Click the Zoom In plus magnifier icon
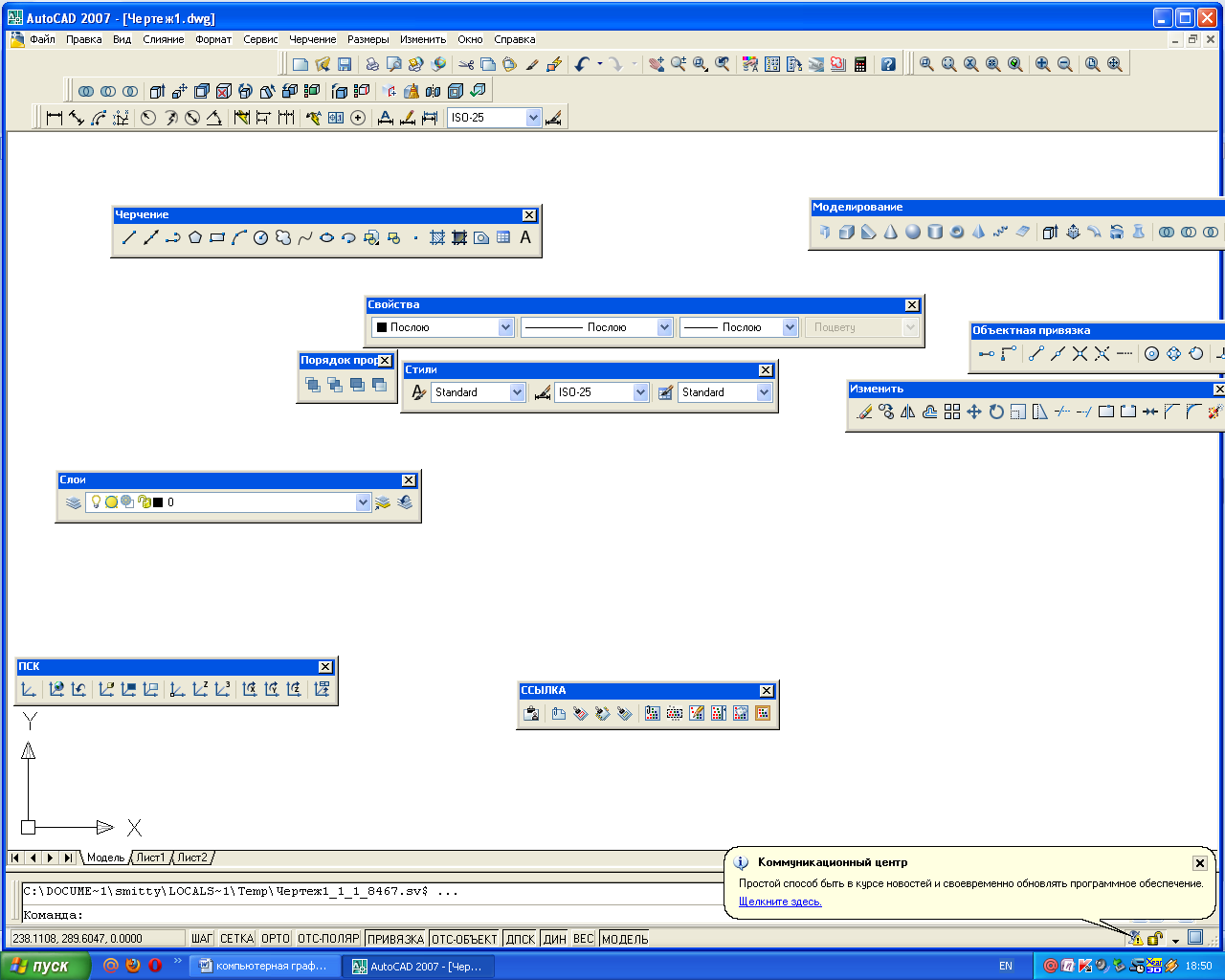Image resolution: width=1225 pixels, height=980 pixels. [1042, 64]
